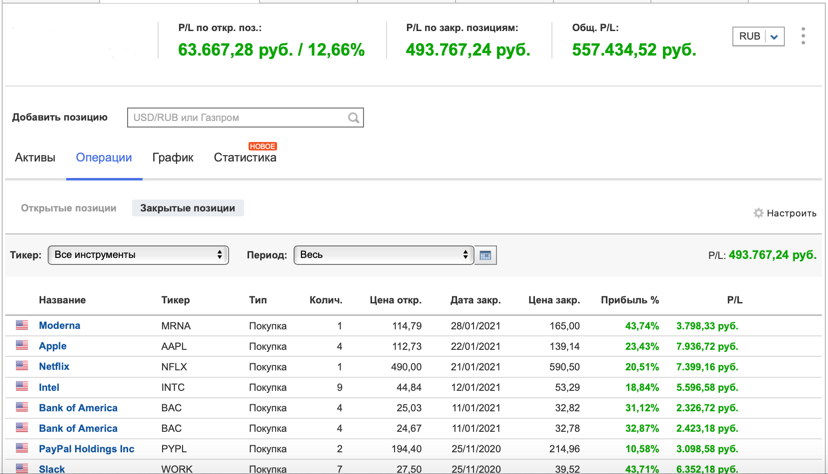The height and width of the screenshot is (474, 828).
Task: Click the MRNA ticker cell
Action: (176, 326)
